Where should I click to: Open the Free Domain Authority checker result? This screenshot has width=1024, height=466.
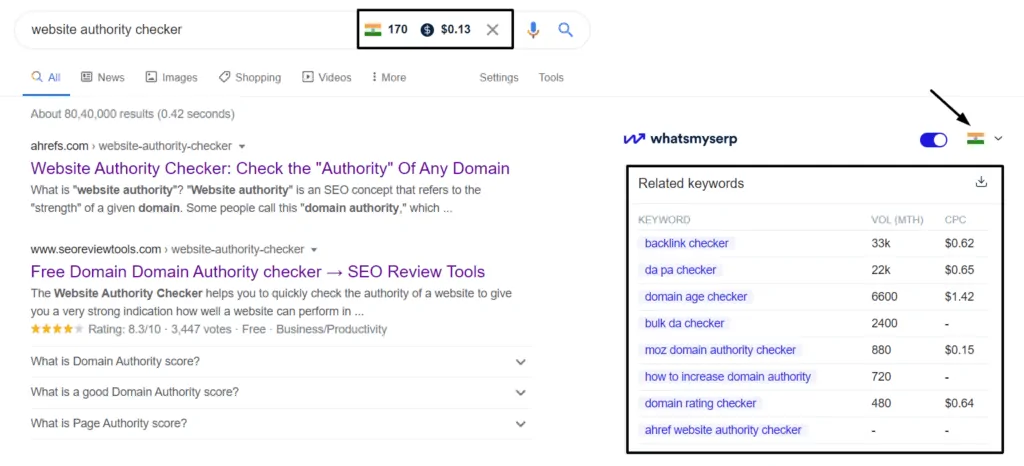[258, 272]
